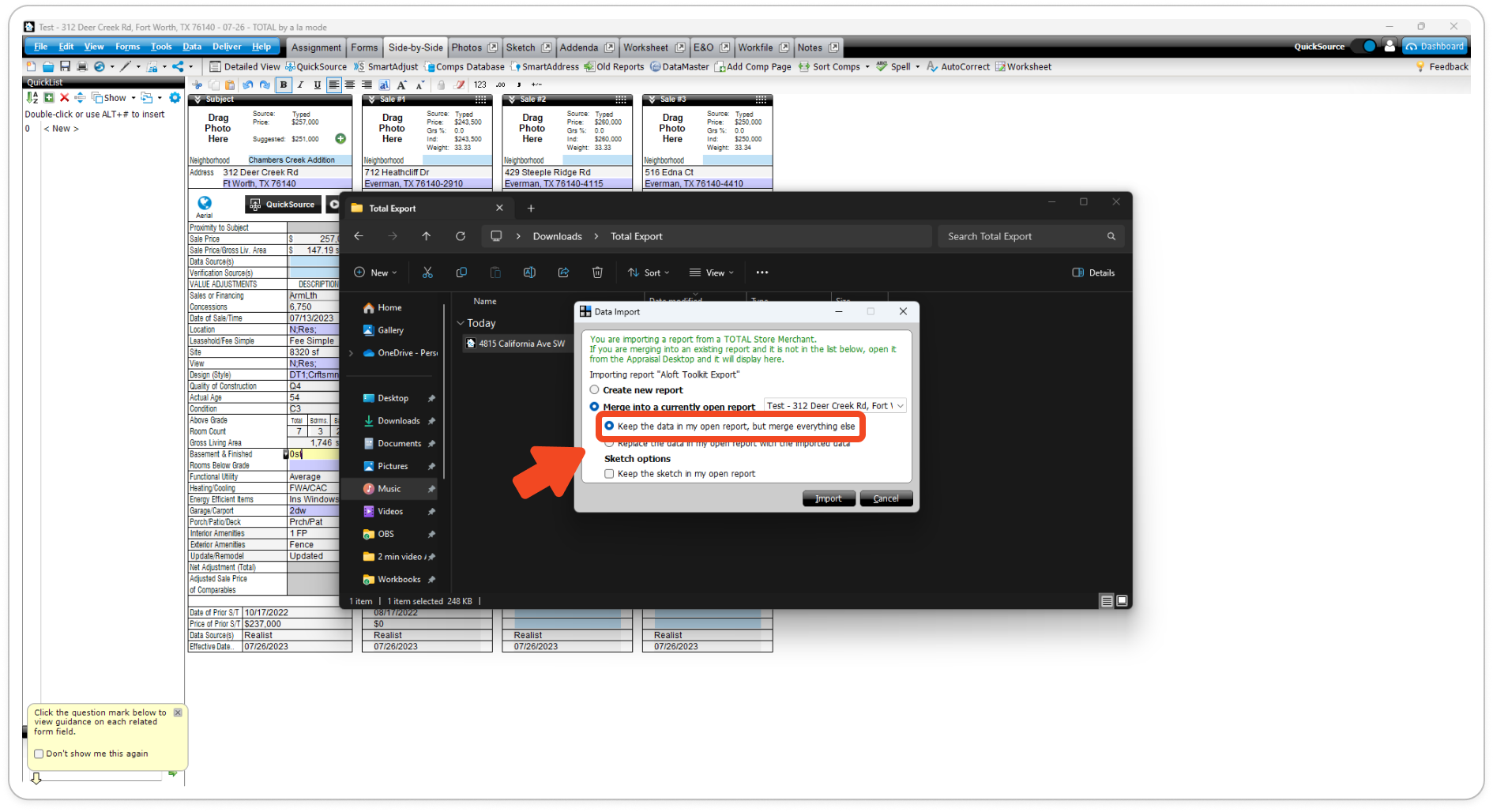The width and height of the screenshot is (1493, 812).
Task: Select 4815 California Ave SW file
Action: click(516, 344)
